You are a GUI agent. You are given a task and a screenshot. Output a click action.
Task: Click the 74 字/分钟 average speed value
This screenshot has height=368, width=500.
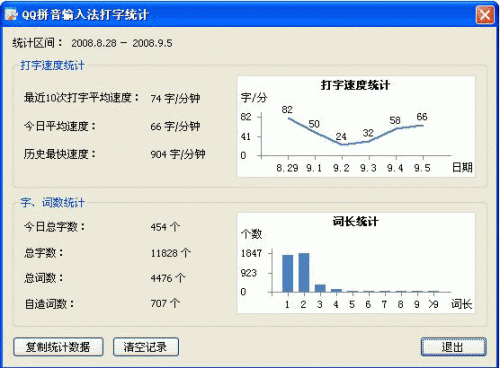[x=175, y=98]
